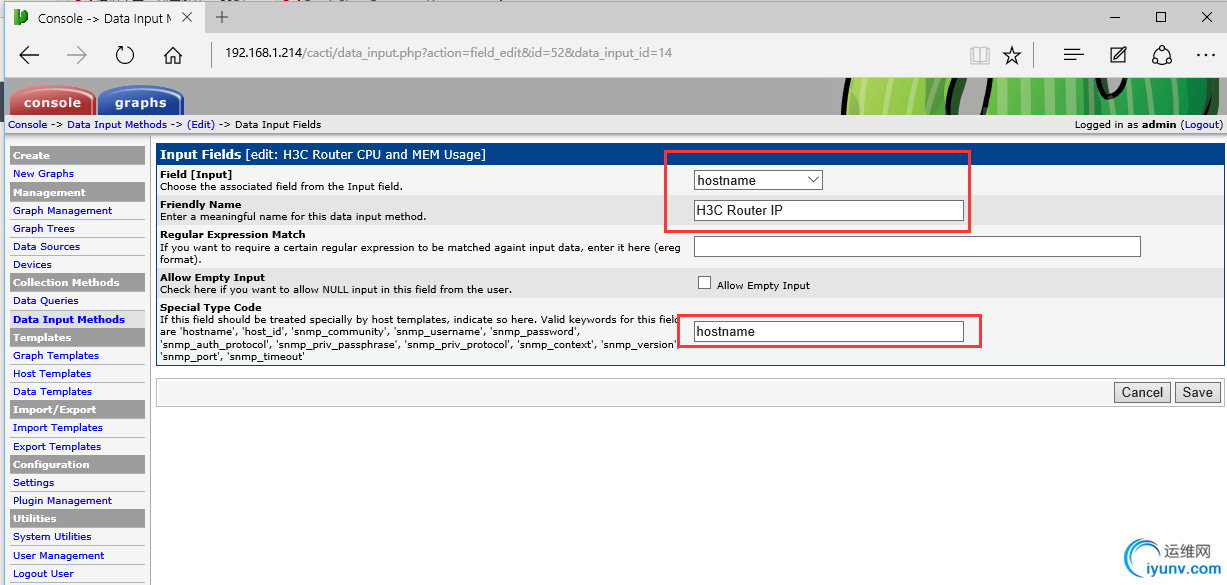Switch to the graphs tab
Screen dimensions: 1227x585
click(x=140, y=102)
